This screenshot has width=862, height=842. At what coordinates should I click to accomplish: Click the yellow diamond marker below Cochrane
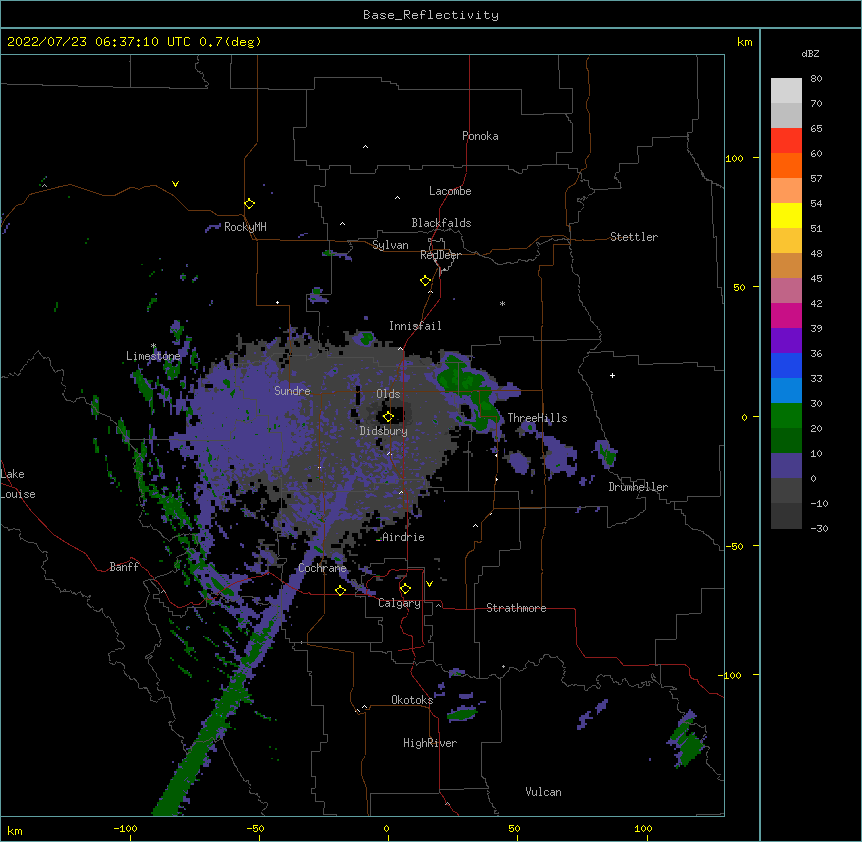[340, 590]
